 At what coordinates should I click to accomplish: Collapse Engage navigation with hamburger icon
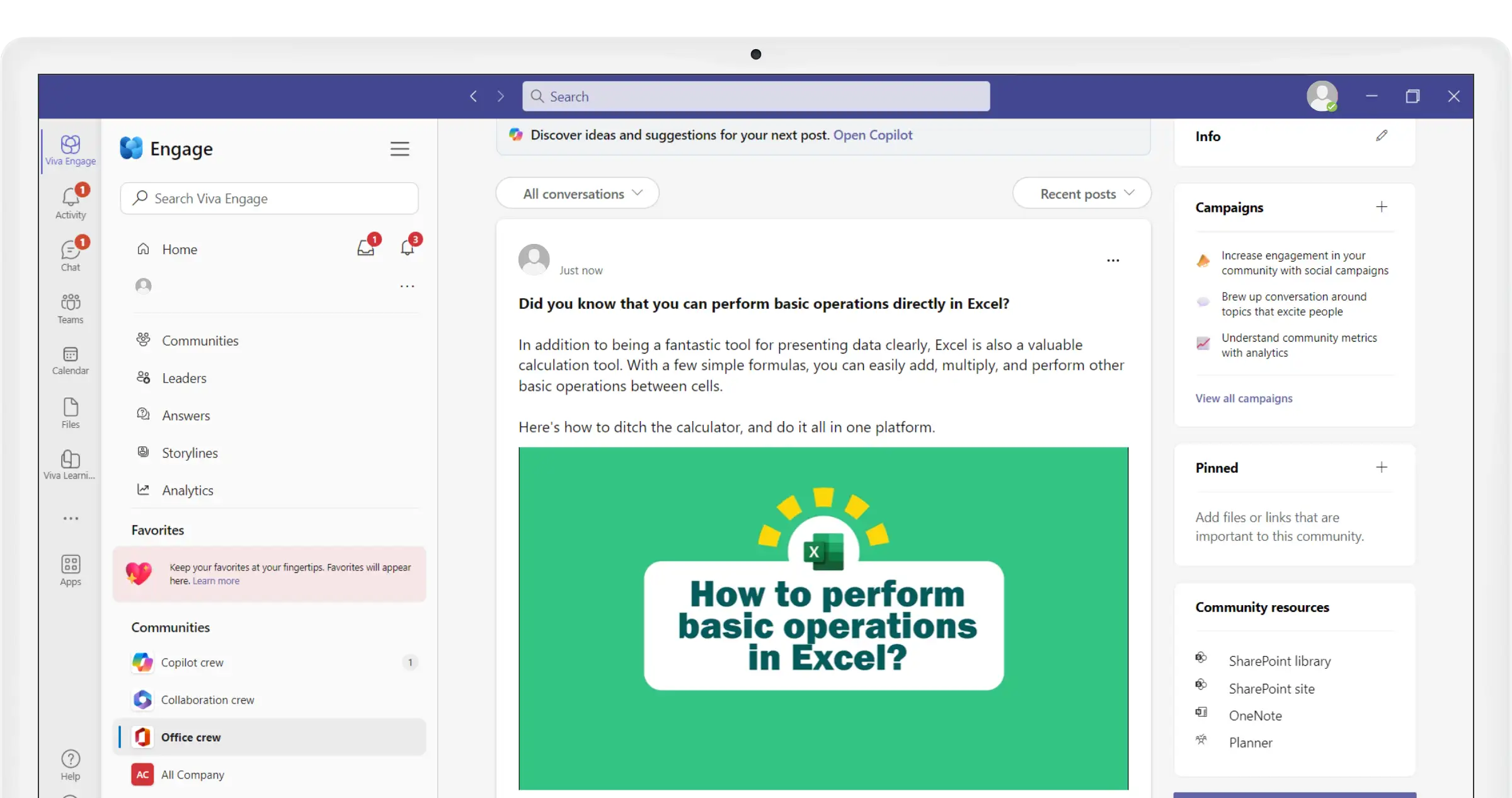point(399,149)
